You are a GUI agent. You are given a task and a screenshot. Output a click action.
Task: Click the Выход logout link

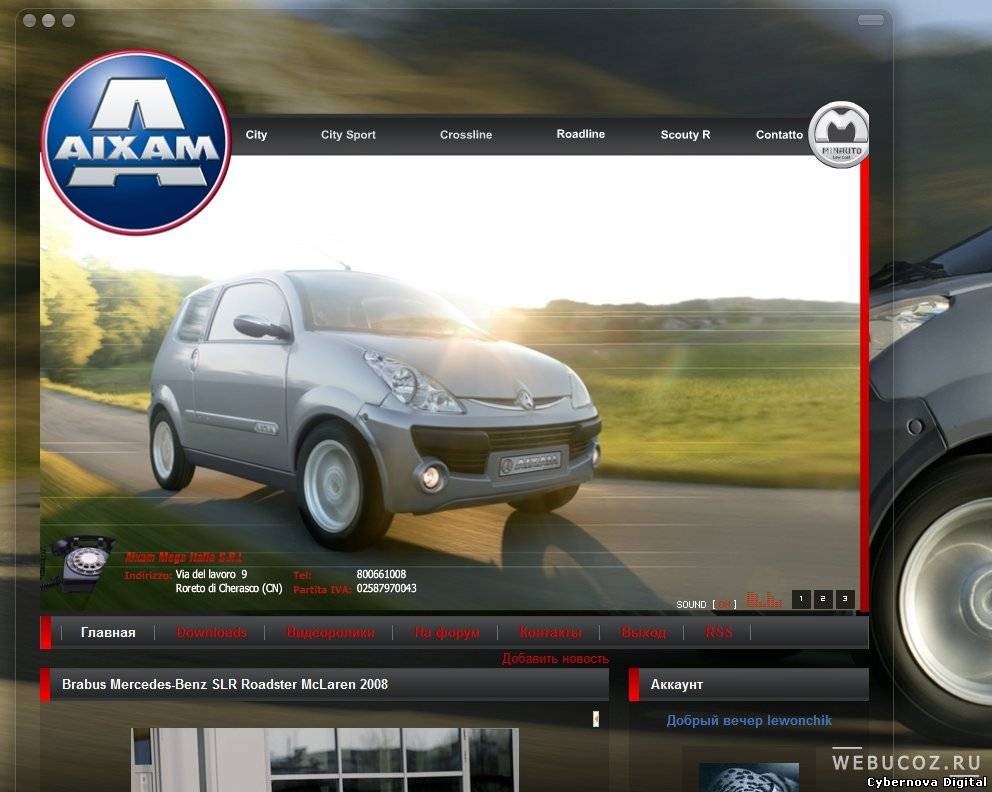pos(643,633)
